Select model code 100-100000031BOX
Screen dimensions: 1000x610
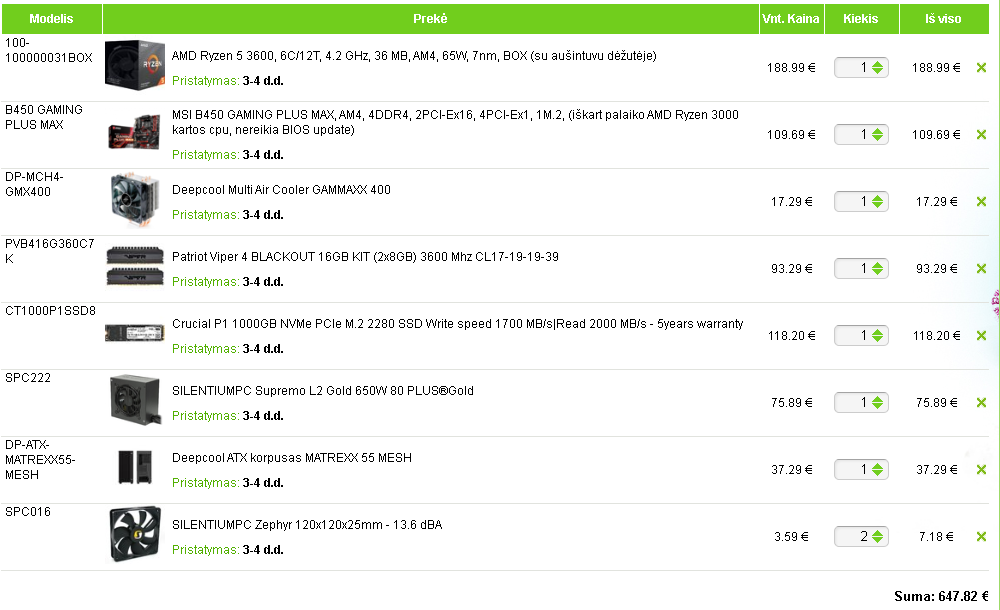(48, 50)
